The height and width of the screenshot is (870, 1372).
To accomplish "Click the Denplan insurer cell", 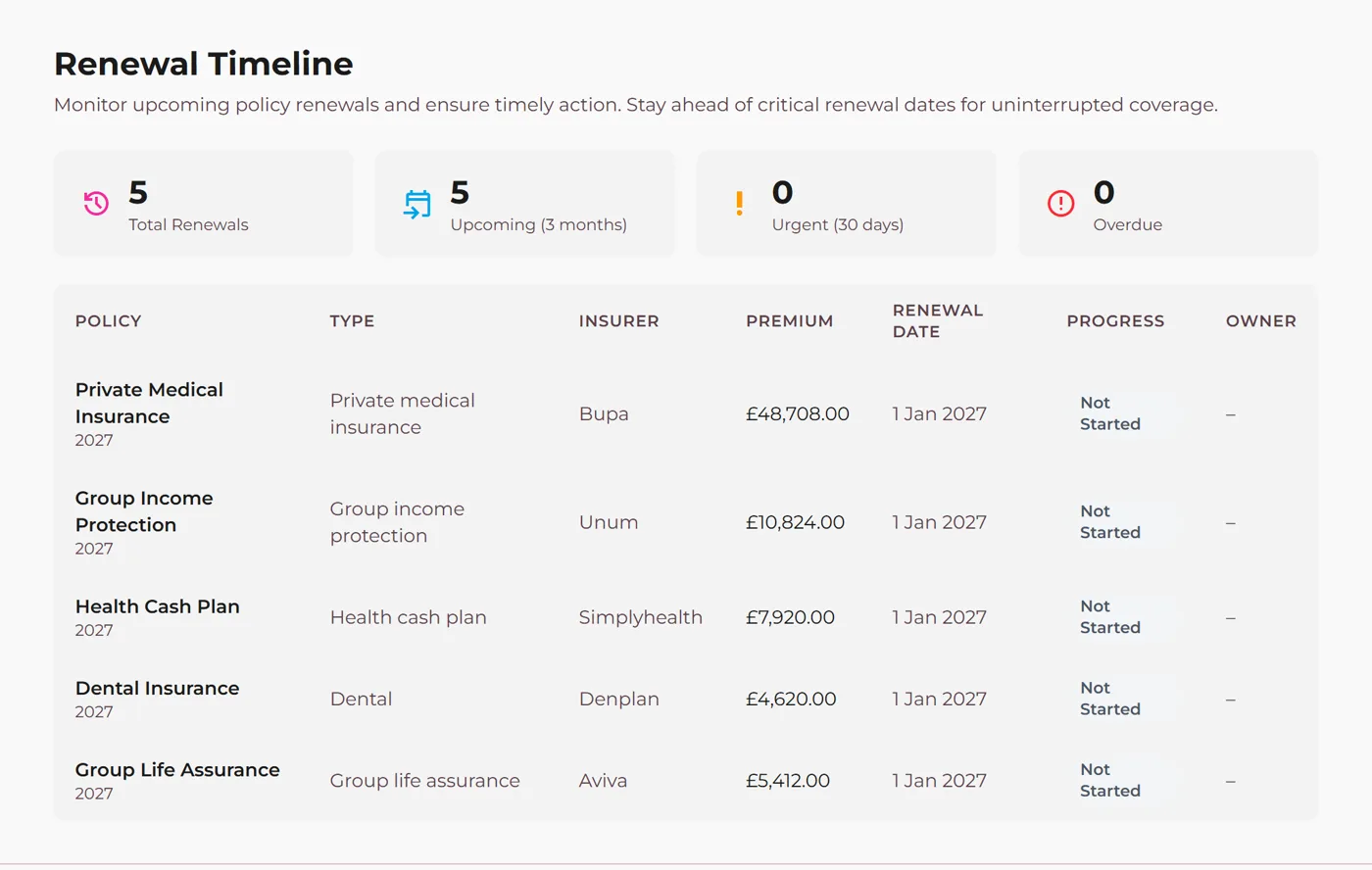I will (618, 699).
